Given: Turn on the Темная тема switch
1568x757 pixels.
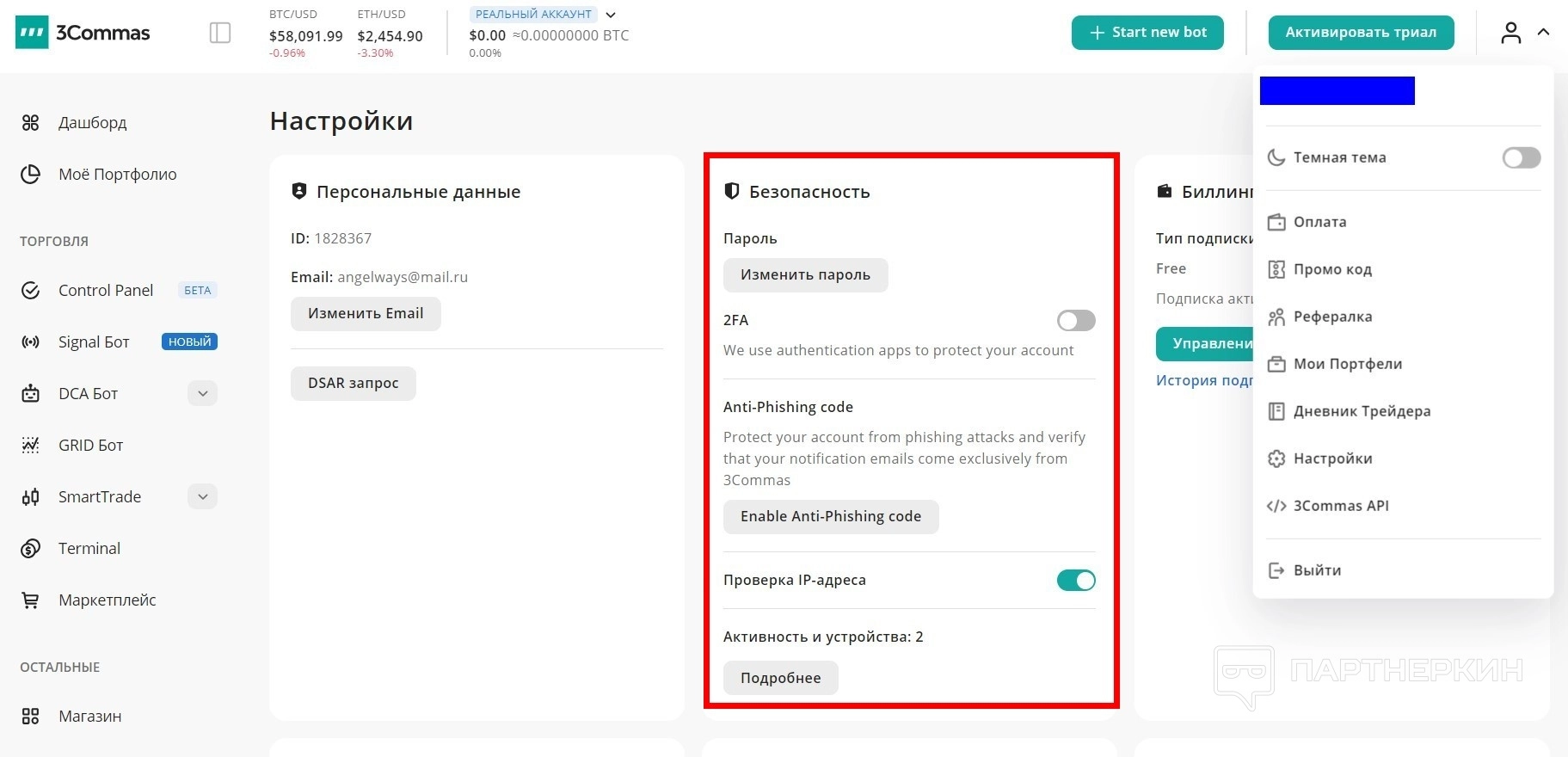Looking at the screenshot, I should 1521,157.
